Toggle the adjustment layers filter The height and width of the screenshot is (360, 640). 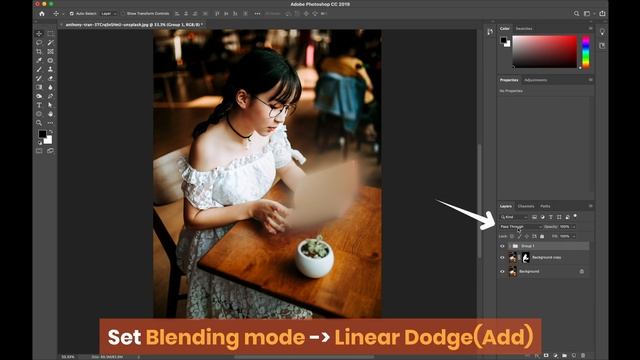pyautogui.click(x=542, y=217)
